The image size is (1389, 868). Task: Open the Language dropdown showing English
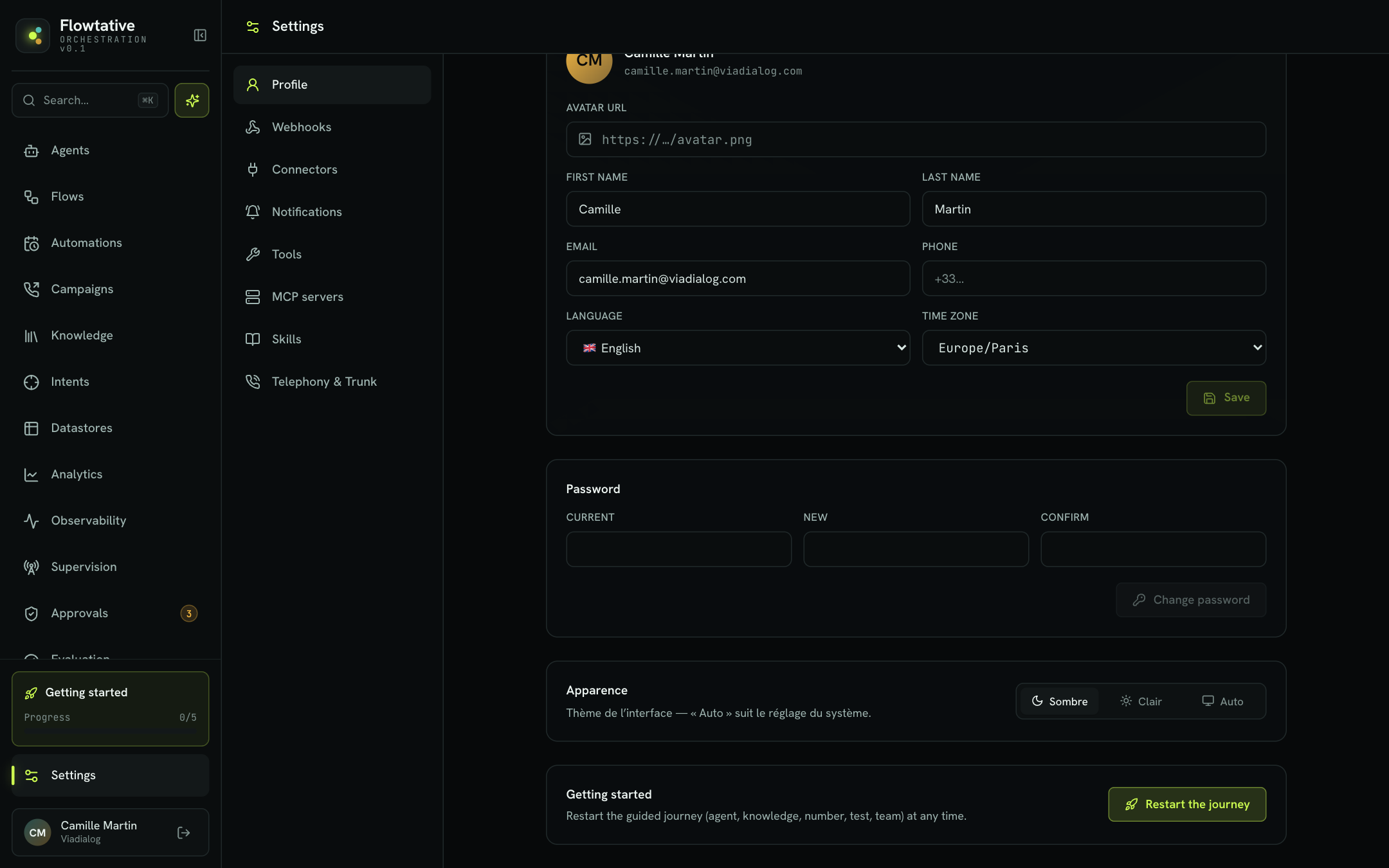click(738, 348)
